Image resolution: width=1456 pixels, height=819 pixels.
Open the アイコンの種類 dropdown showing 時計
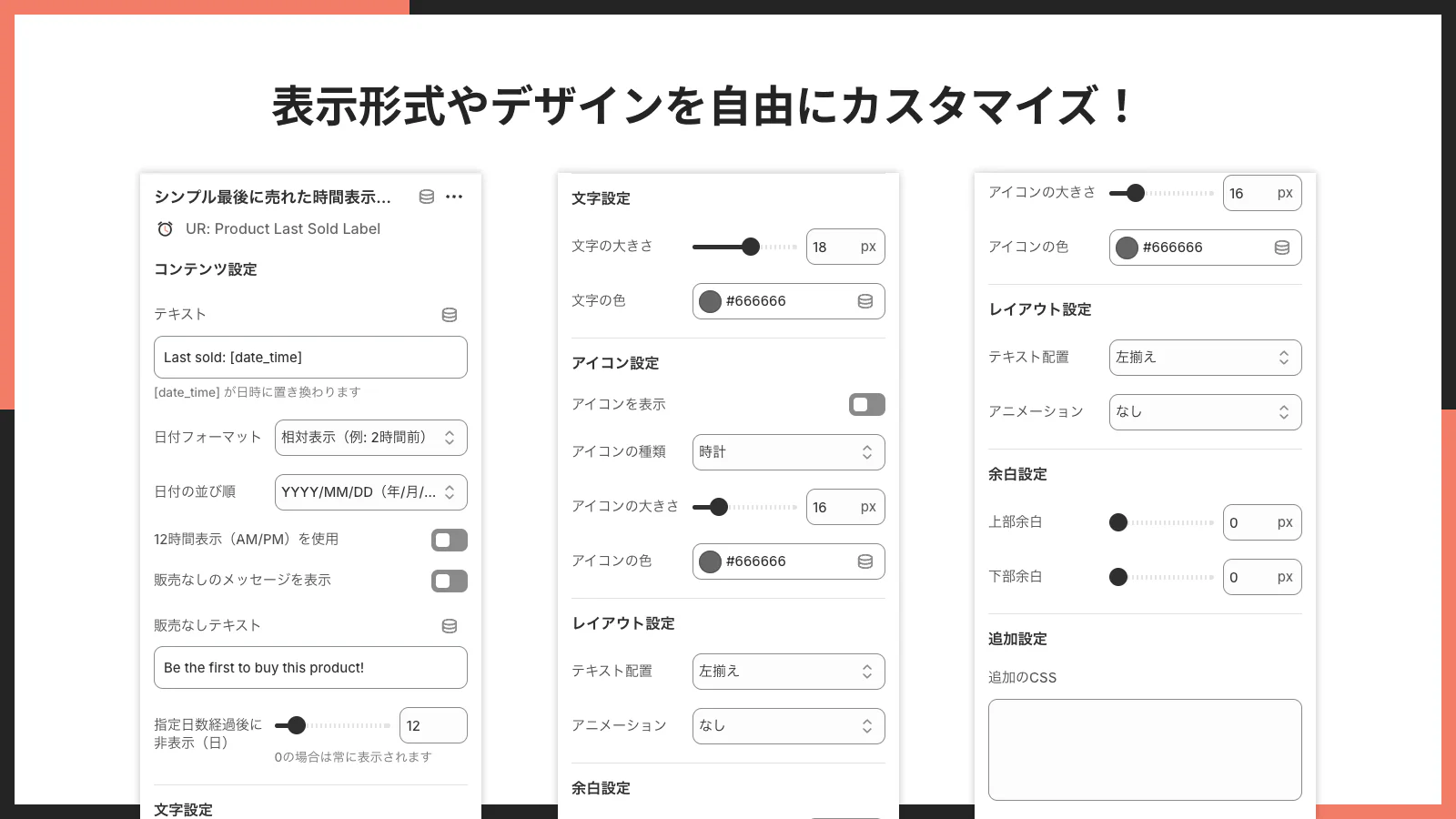pos(788,452)
